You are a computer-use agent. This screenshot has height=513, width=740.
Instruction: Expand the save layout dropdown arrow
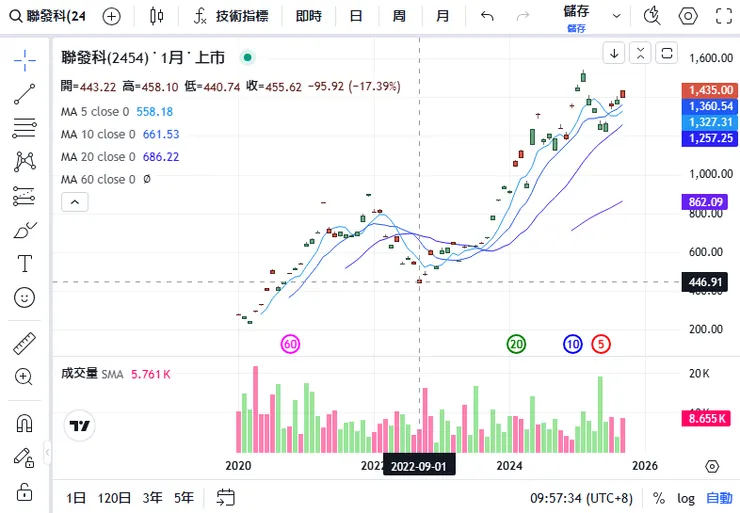point(616,17)
